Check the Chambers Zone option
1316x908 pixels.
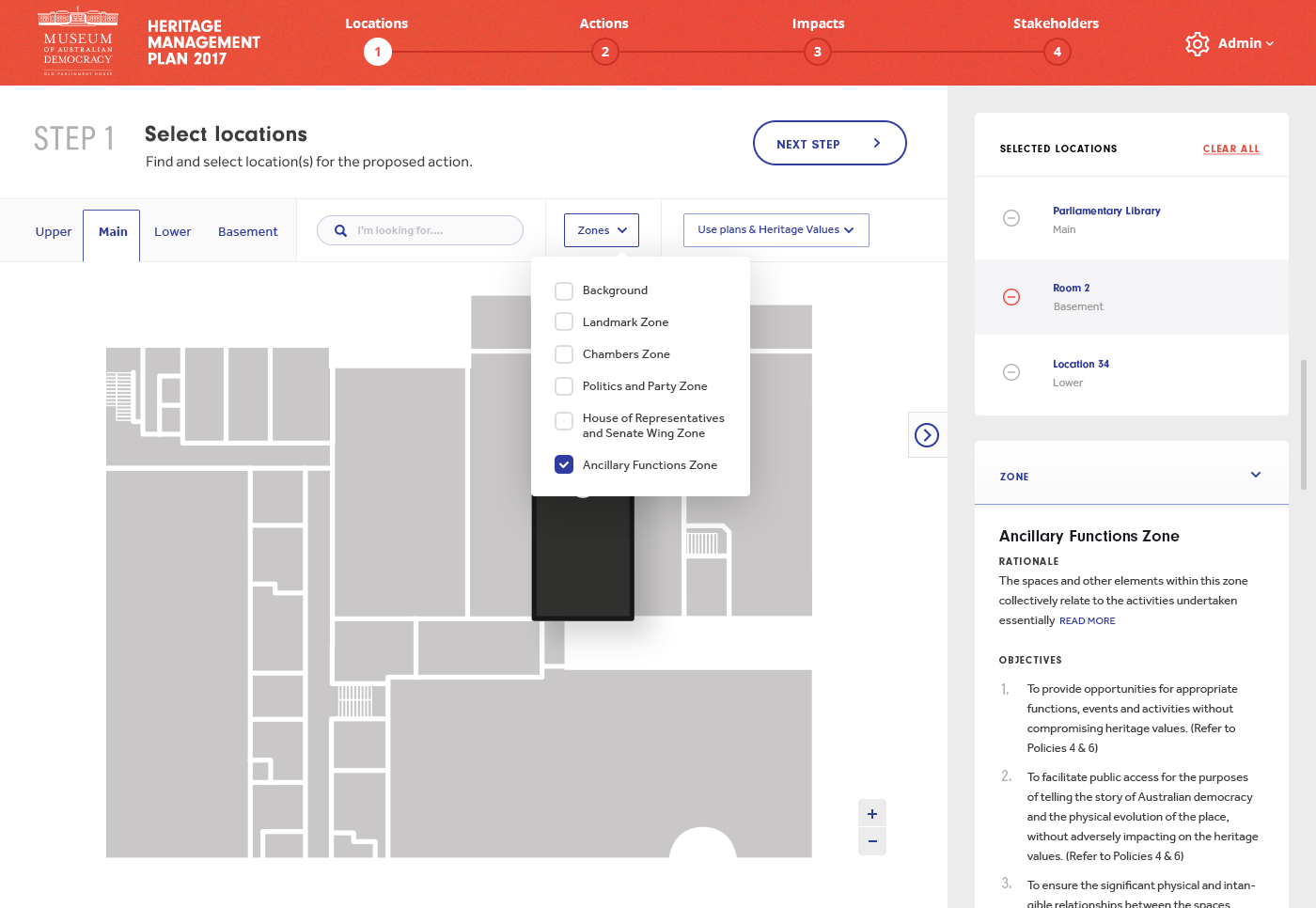[564, 354]
